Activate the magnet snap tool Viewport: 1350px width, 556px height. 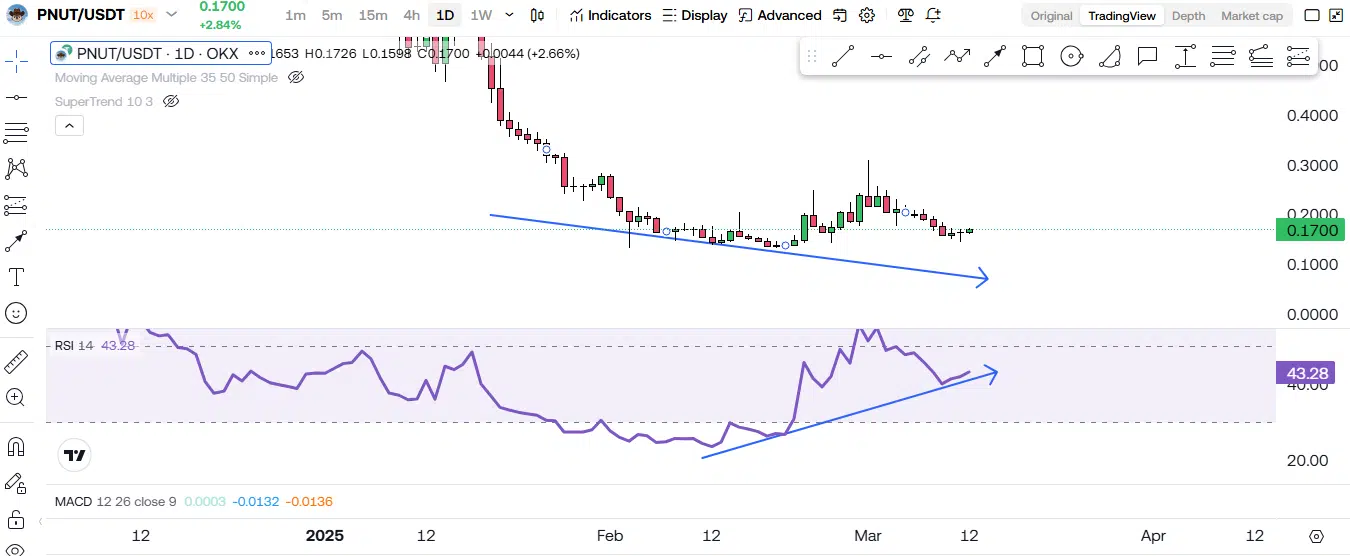click(x=16, y=446)
